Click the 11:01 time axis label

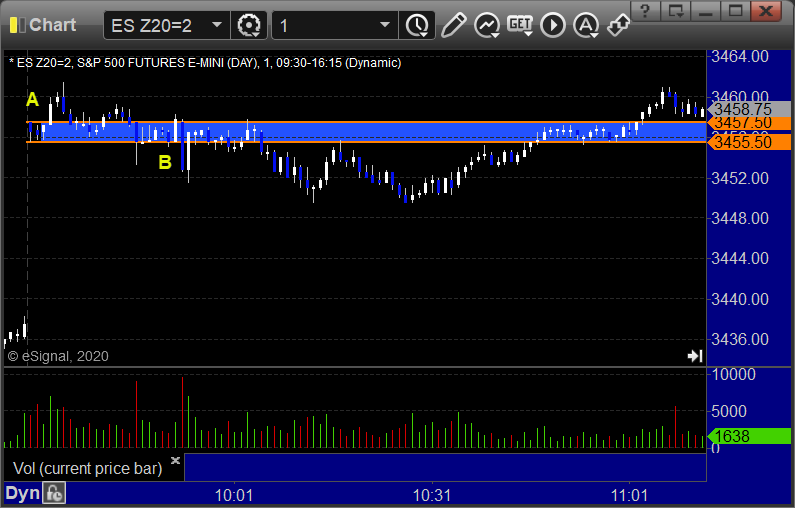[629, 495]
